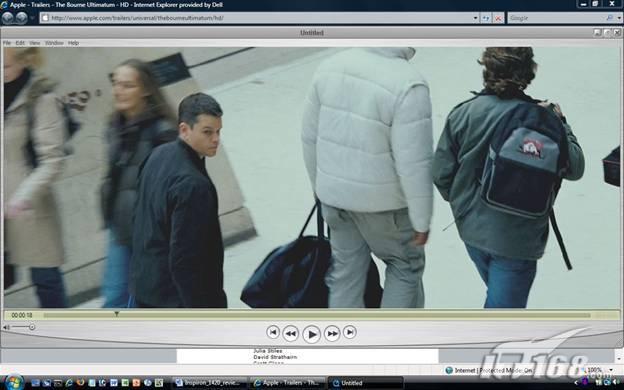
Task: Open the File menu in QuickTime
Action: [x=7, y=43]
